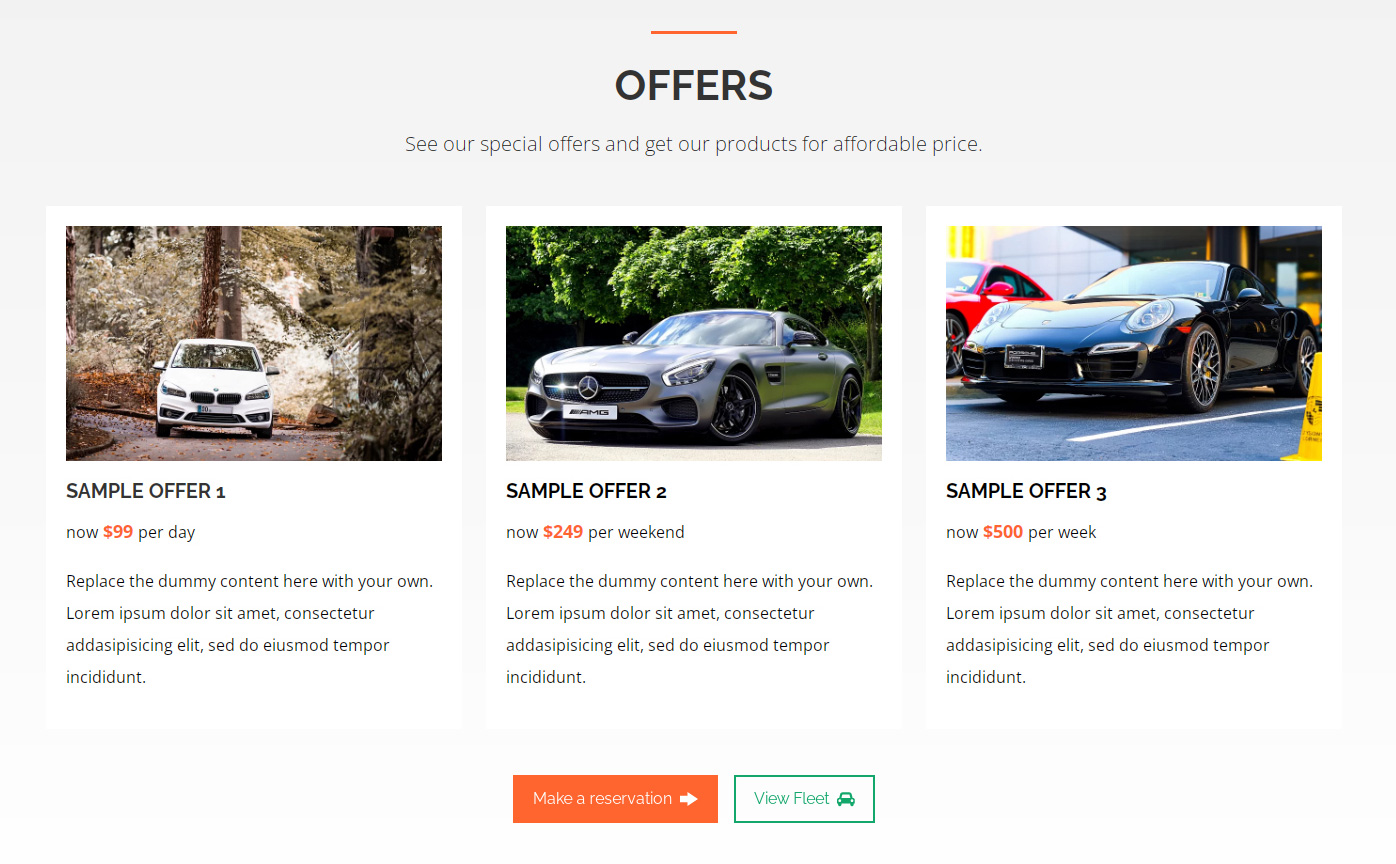Click Sample Offer 2 description paragraph

[x=690, y=629]
